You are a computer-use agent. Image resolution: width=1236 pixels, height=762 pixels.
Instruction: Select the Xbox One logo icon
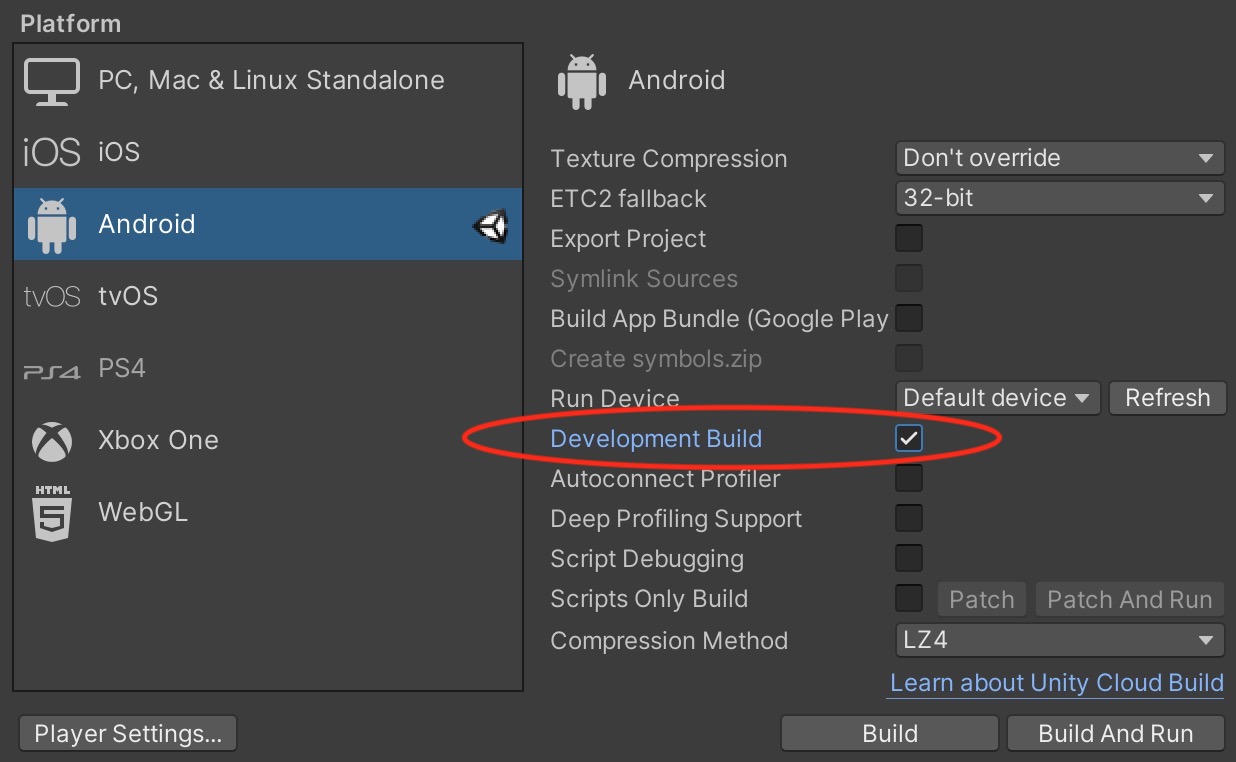[51, 441]
